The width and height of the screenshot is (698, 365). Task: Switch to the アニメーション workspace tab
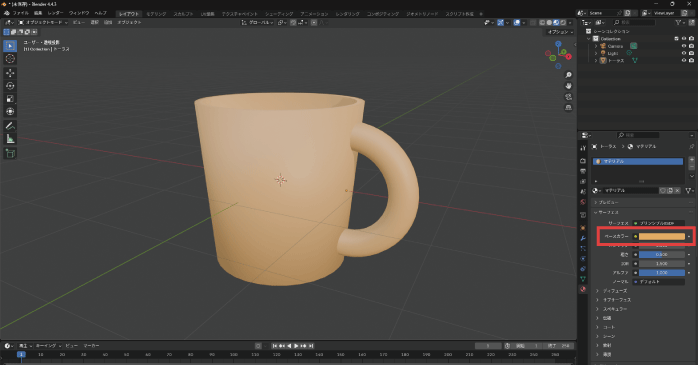(314, 14)
